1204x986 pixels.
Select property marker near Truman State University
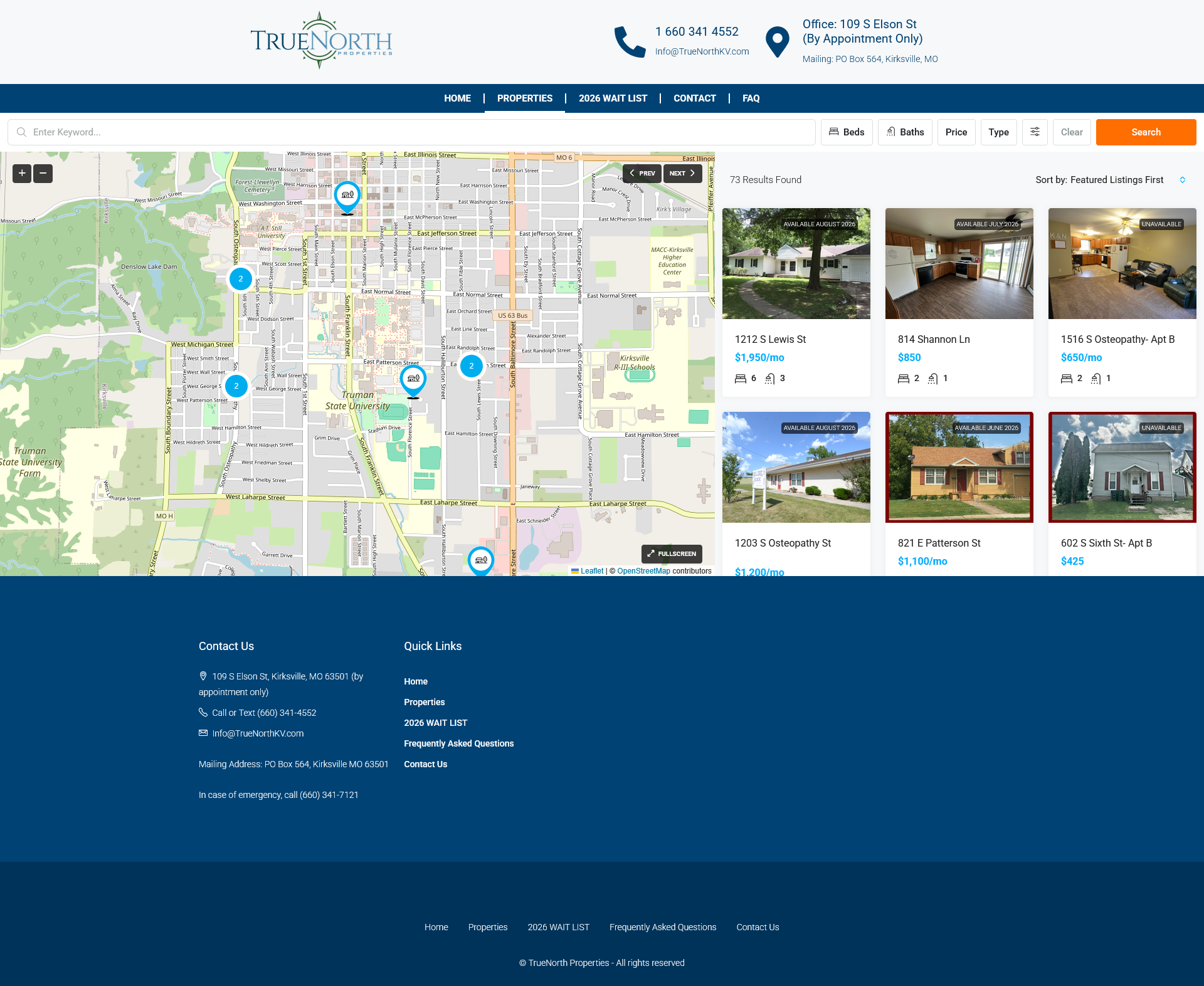click(x=413, y=379)
